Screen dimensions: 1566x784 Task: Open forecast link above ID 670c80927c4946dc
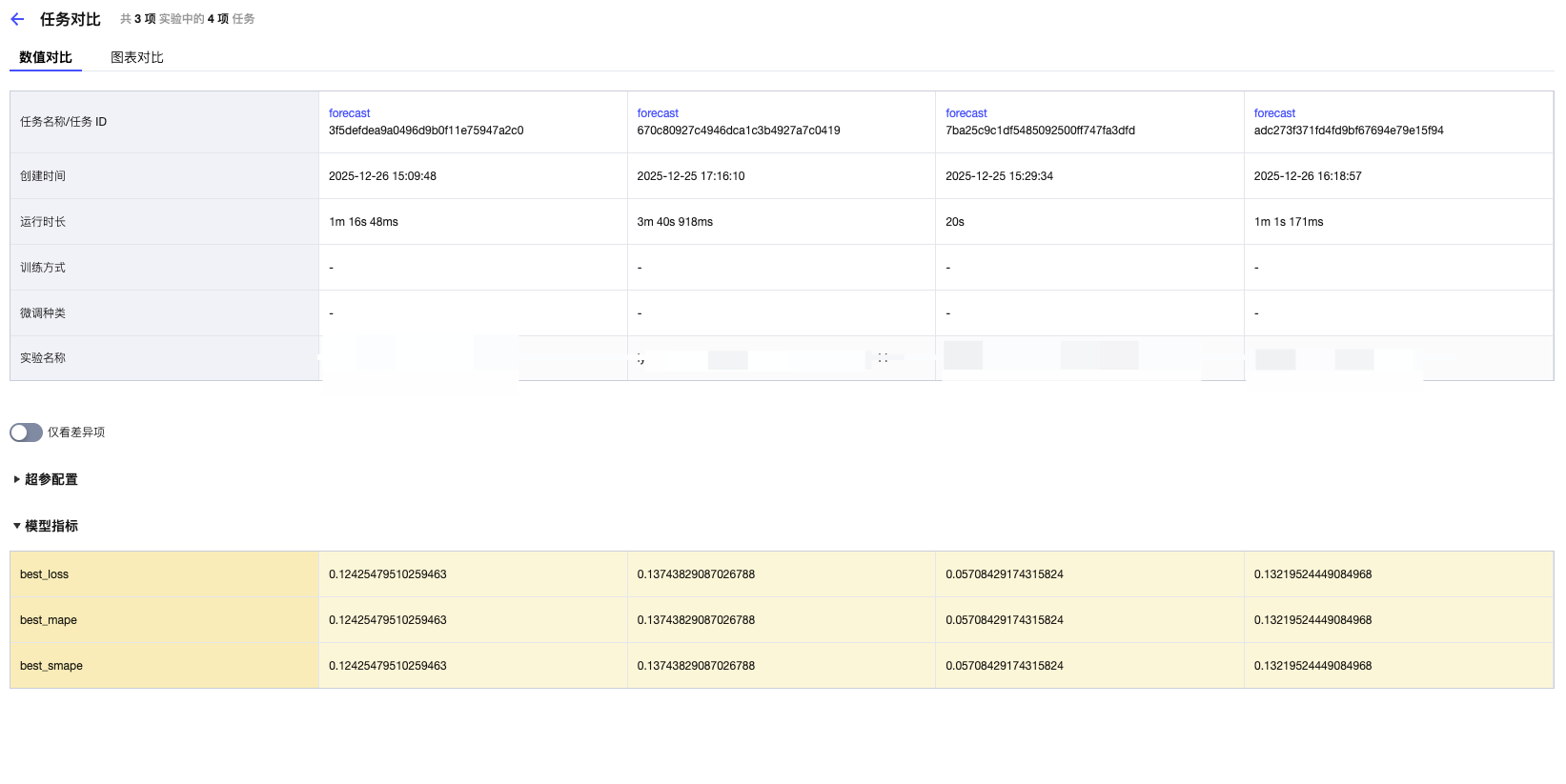pyautogui.click(x=658, y=113)
